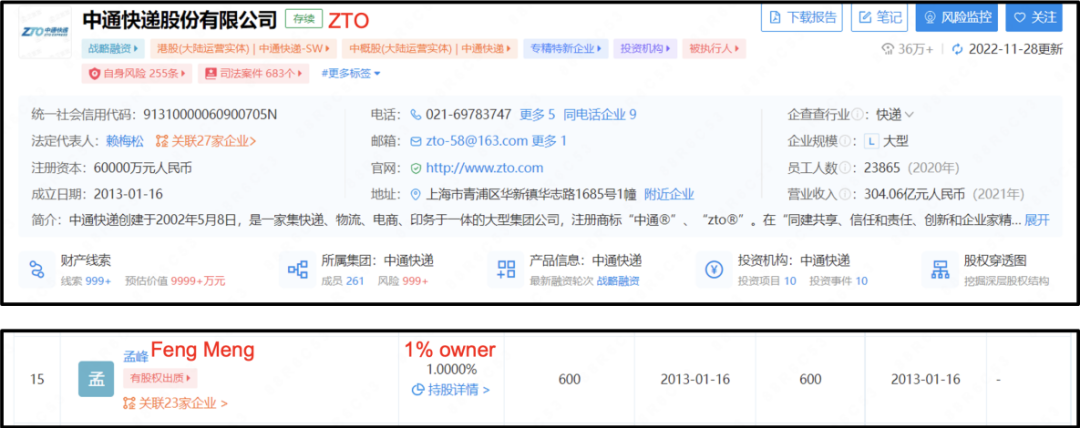Viewport: 1080px width, 428px height.
Task: Open legal representative 赖梅松 link
Action: point(125,141)
